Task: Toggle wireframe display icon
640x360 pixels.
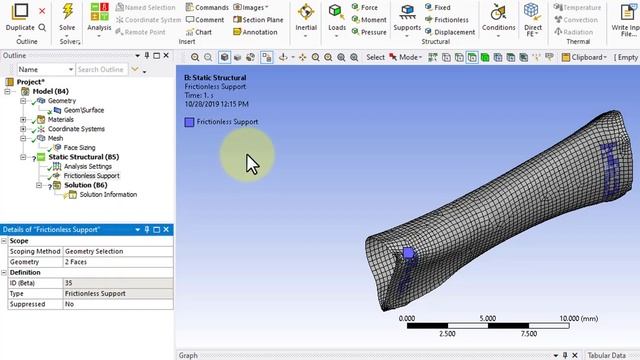Action: point(238,58)
